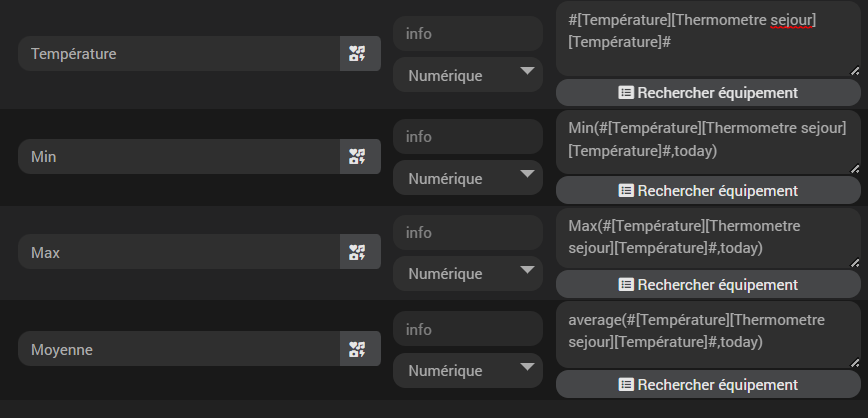Open Numérique subtype dropdown for Température

467,75
